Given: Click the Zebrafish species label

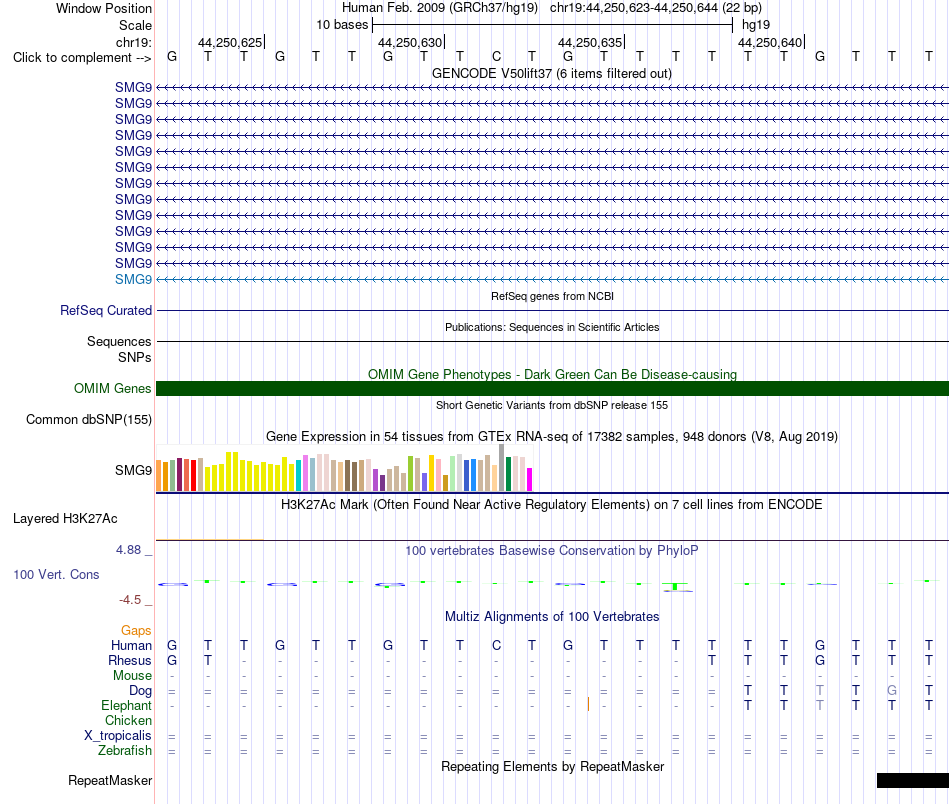Looking at the screenshot, I should coord(125,751).
